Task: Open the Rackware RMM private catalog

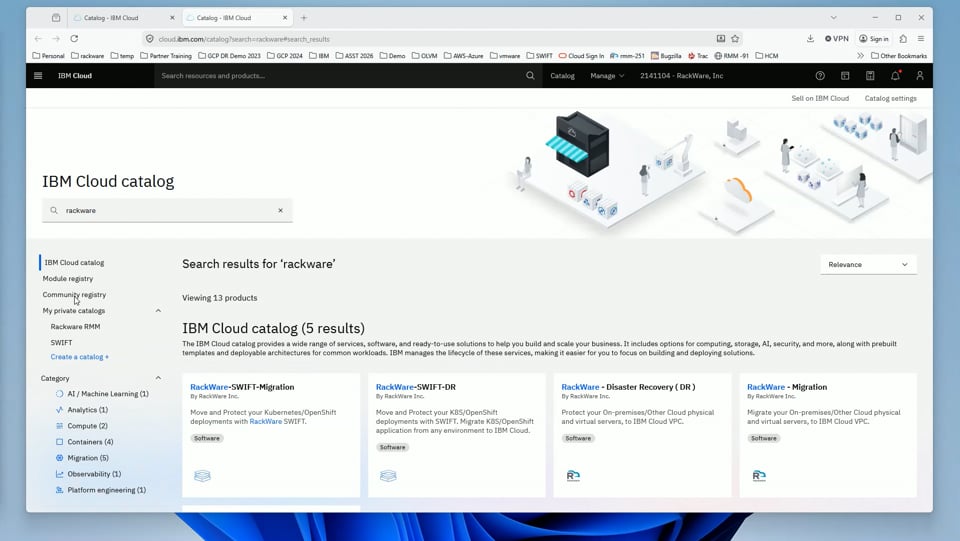Action: [75, 327]
